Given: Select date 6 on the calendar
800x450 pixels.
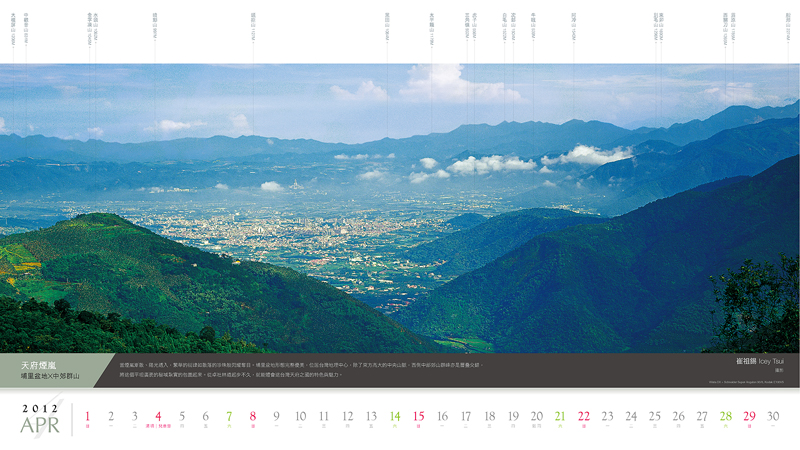Looking at the screenshot, I should point(206,416).
